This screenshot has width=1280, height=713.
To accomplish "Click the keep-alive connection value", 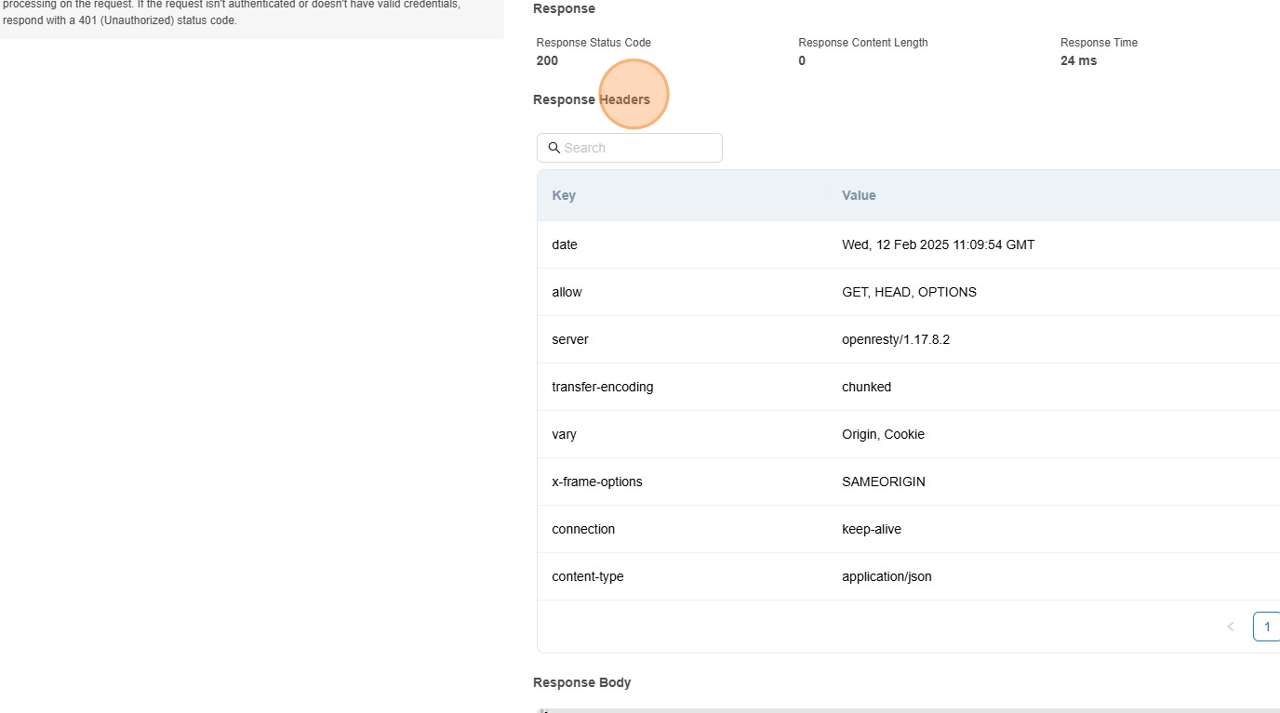I will (871, 529).
